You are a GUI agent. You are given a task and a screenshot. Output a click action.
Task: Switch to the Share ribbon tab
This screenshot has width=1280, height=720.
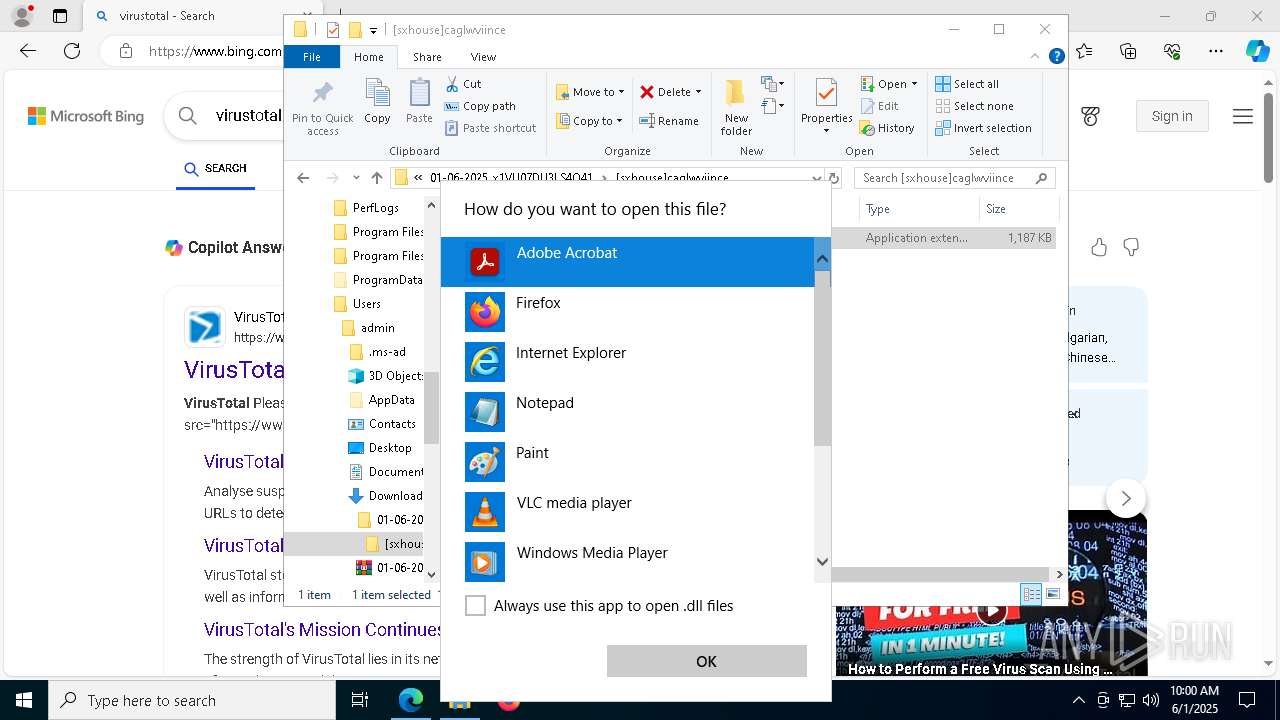click(427, 57)
